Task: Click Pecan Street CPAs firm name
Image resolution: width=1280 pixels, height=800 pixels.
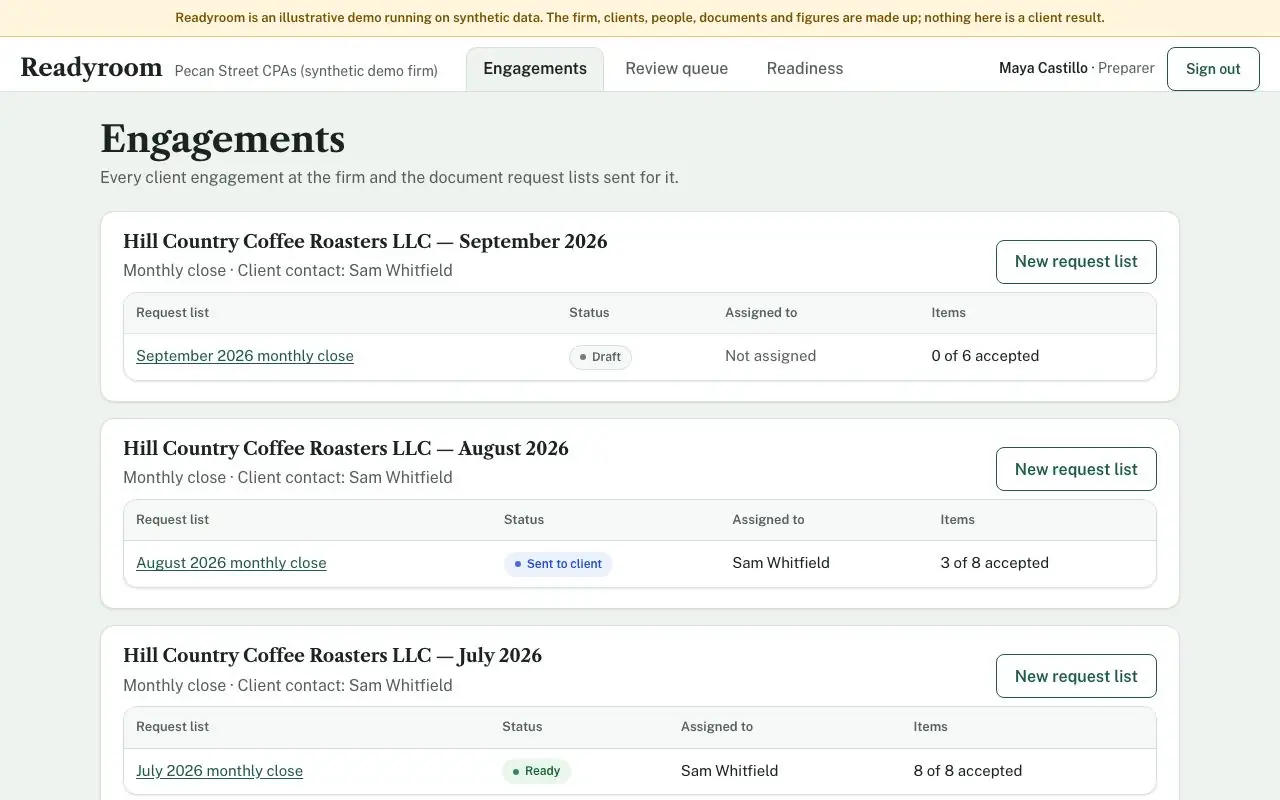Action: (306, 71)
